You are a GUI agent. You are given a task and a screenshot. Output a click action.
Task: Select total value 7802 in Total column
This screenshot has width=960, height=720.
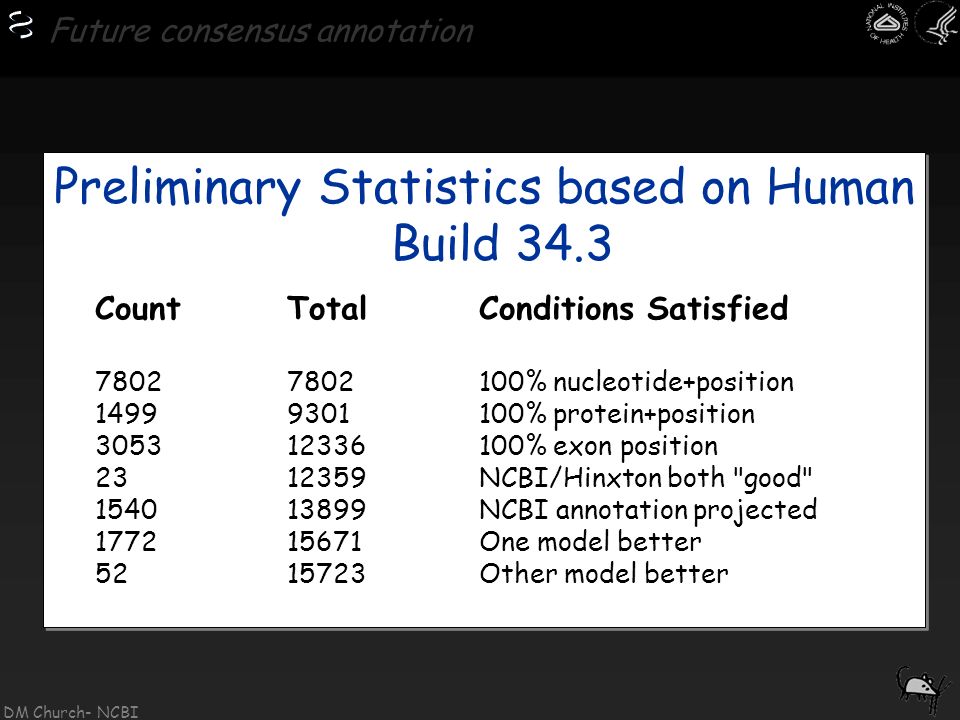(320, 381)
